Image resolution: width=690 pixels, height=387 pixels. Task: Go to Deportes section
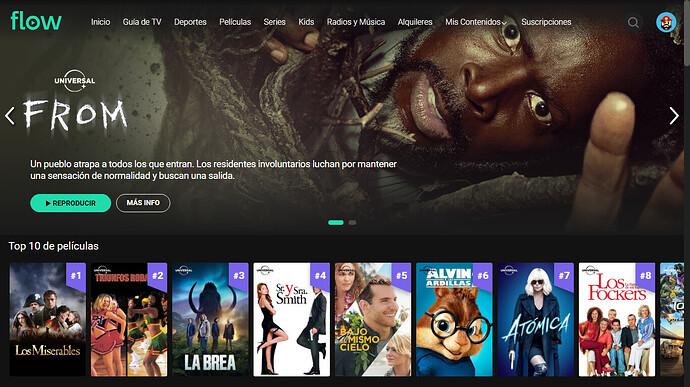[x=190, y=22]
